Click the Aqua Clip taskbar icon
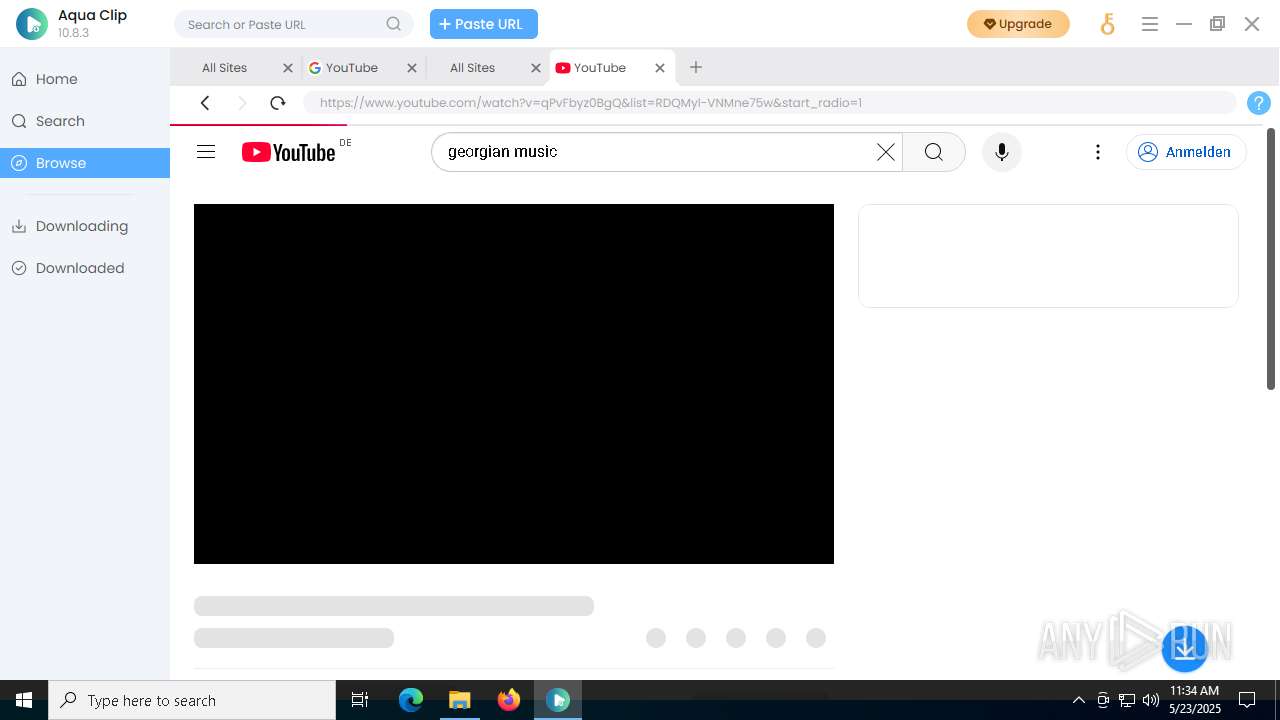Screen dimensions: 1280x720 point(558,700)
